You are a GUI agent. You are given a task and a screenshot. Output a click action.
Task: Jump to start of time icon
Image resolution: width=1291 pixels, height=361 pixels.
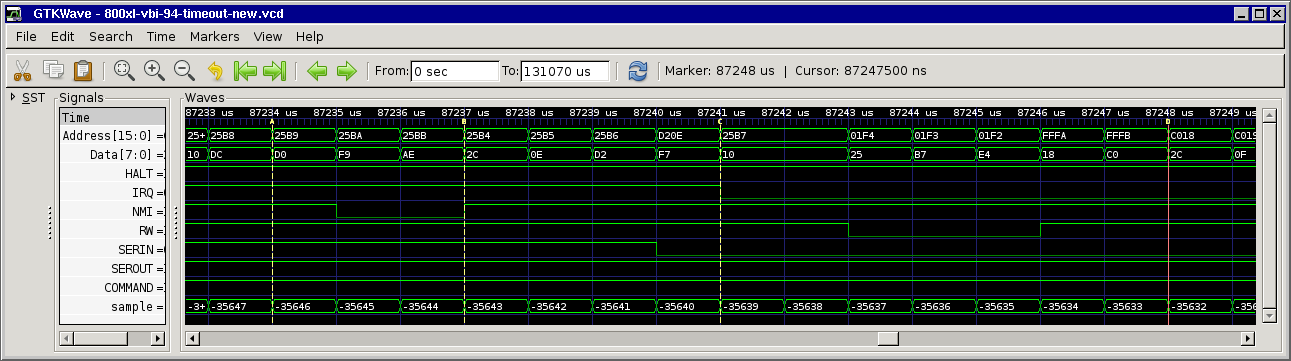pos(244,71)
